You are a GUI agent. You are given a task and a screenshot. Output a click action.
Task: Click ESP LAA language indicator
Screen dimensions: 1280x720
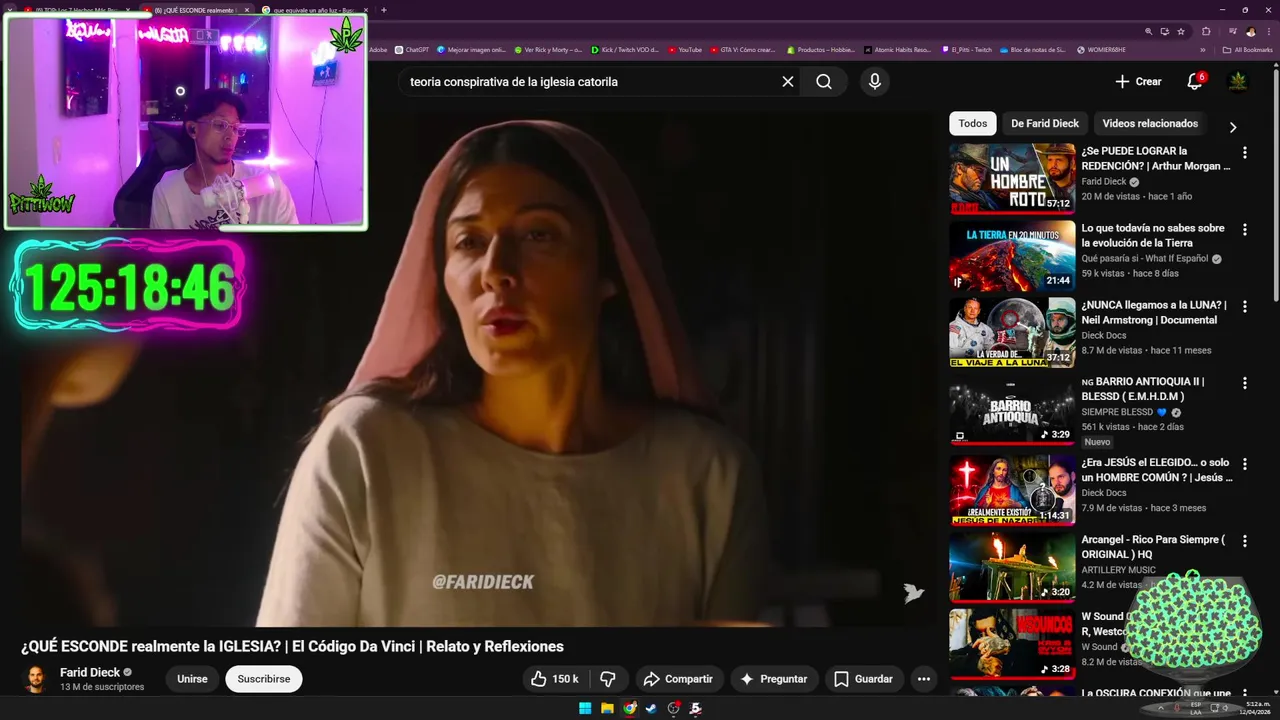point(1196,708)
